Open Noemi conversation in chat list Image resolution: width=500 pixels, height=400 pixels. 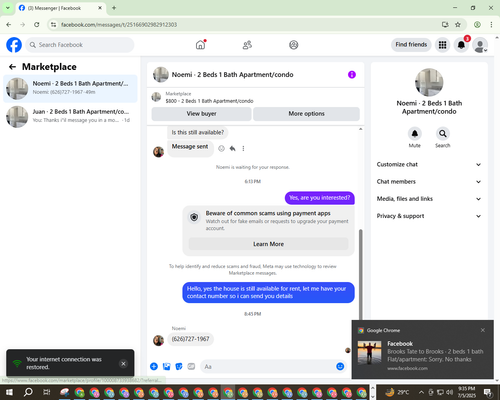tap(70, 88)
